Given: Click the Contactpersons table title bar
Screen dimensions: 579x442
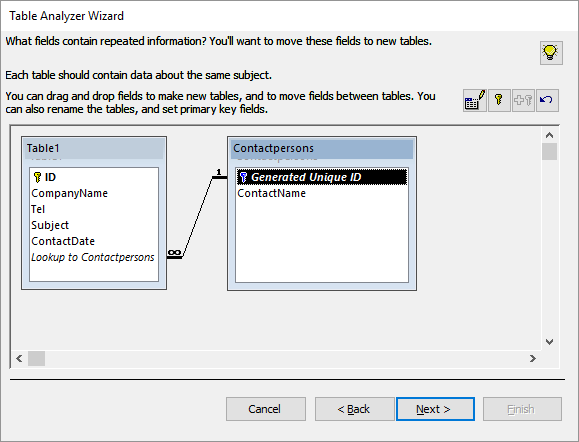Looking at the screenshot, I should [322, 148].
